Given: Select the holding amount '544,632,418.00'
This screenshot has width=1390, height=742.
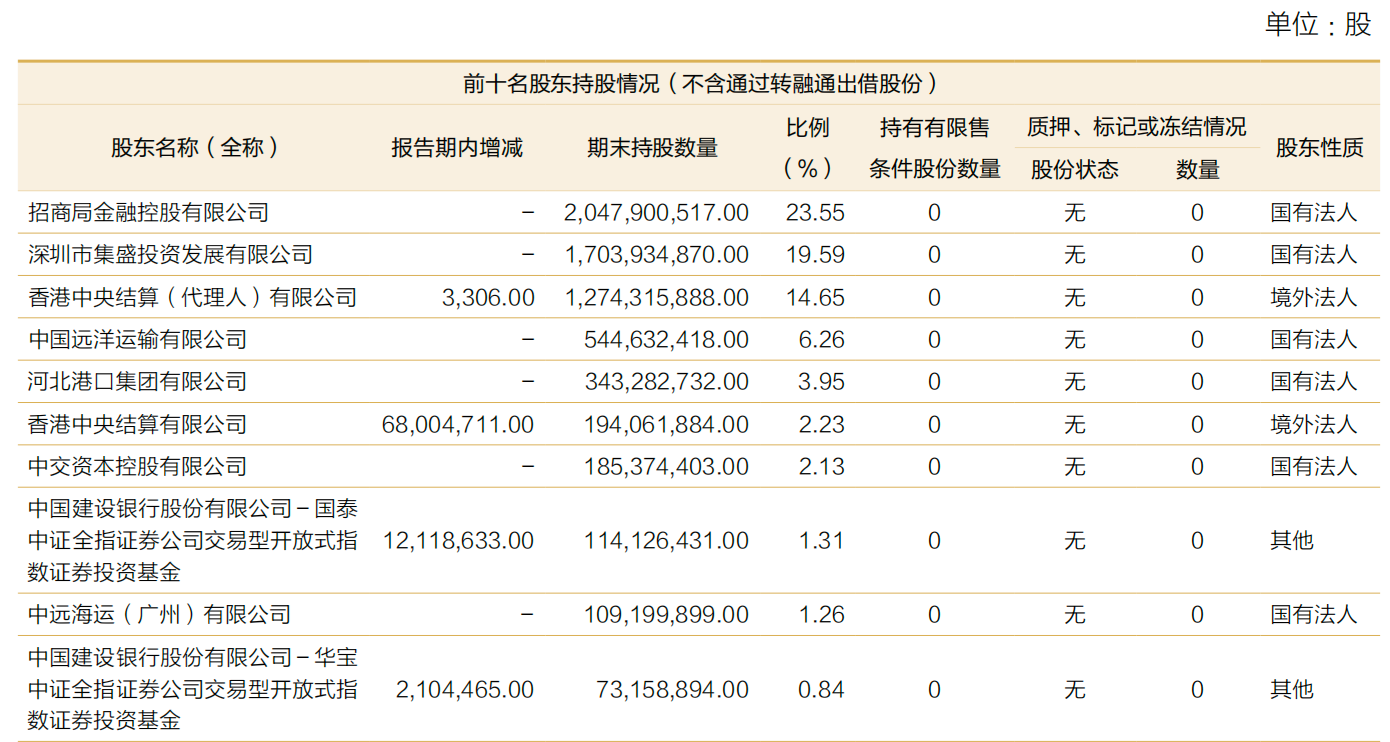Looking at the screenshot, I should click(x=666, y=340).
